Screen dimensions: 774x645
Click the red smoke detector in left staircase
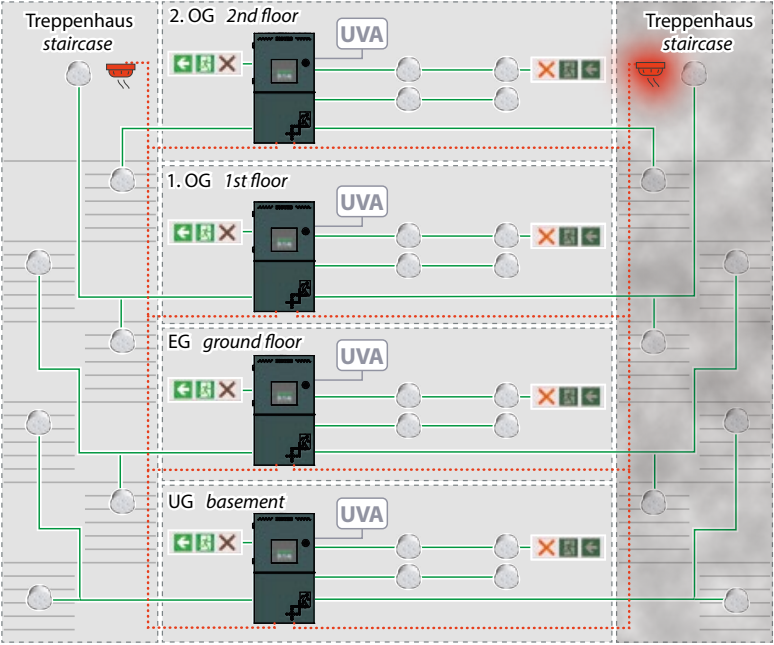[x=119, y=73]
